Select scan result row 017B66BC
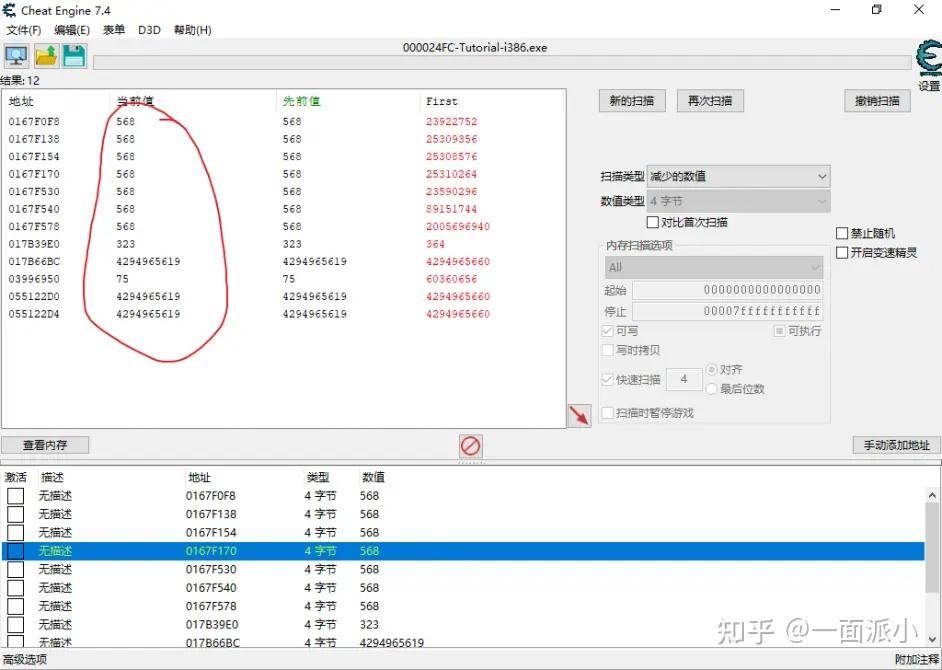 tap(283, 261)
